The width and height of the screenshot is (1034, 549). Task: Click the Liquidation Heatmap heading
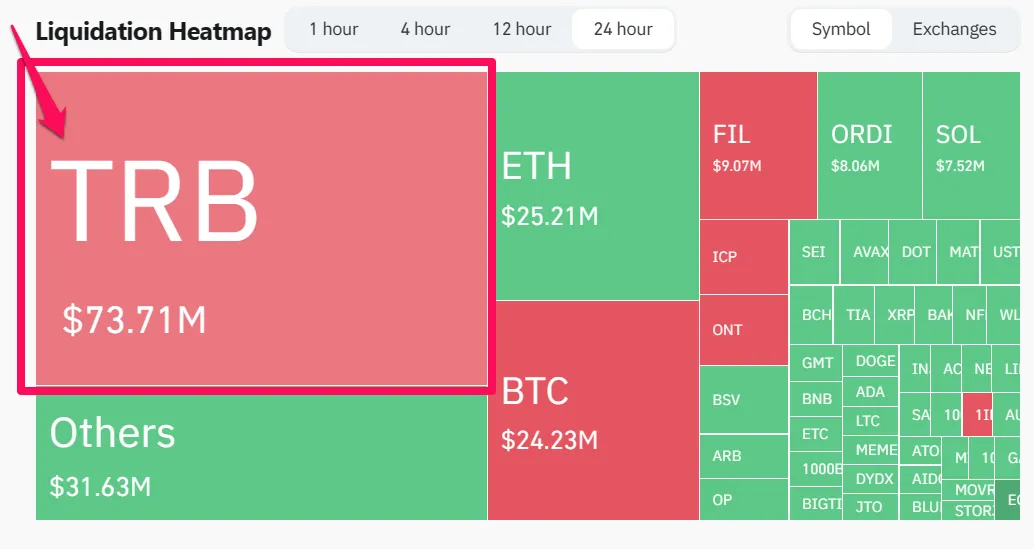point(153,31)
